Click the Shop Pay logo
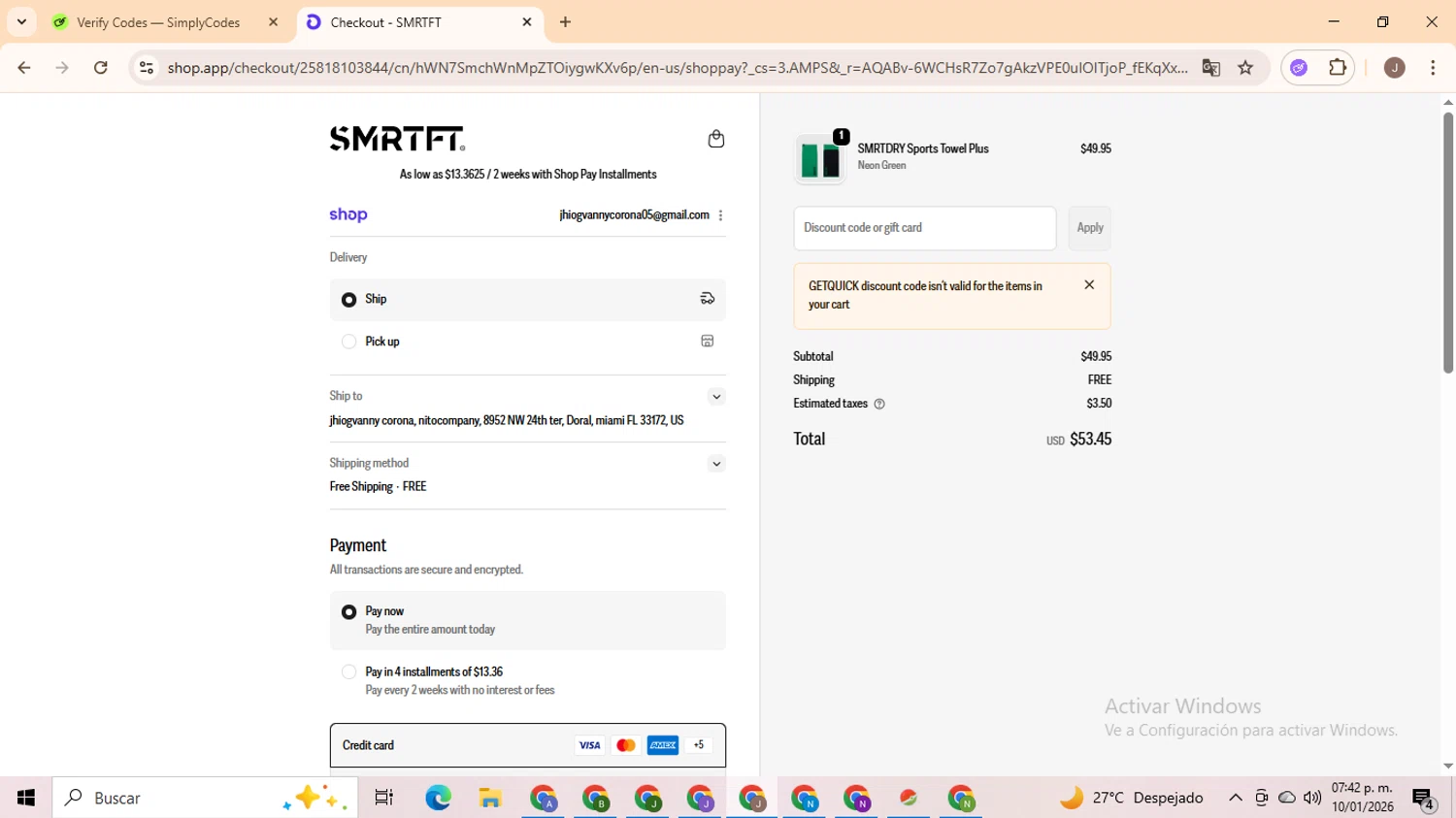Screen dimensions: 1456x818 348,214
